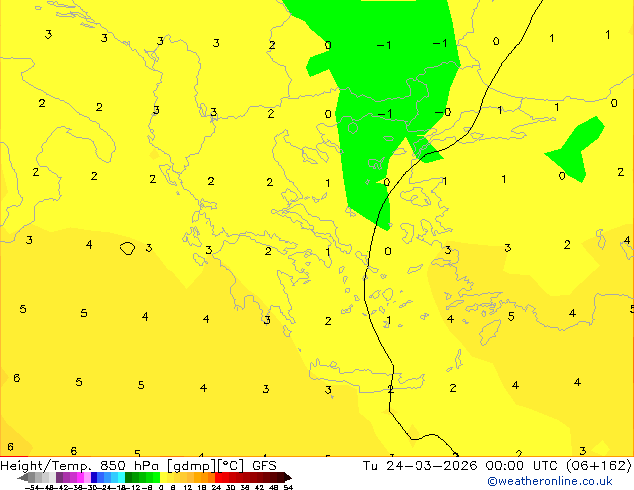Click the dark maroon right arrow of scale
This screenshot has height=490, width=634.
(x=288, y=477)
